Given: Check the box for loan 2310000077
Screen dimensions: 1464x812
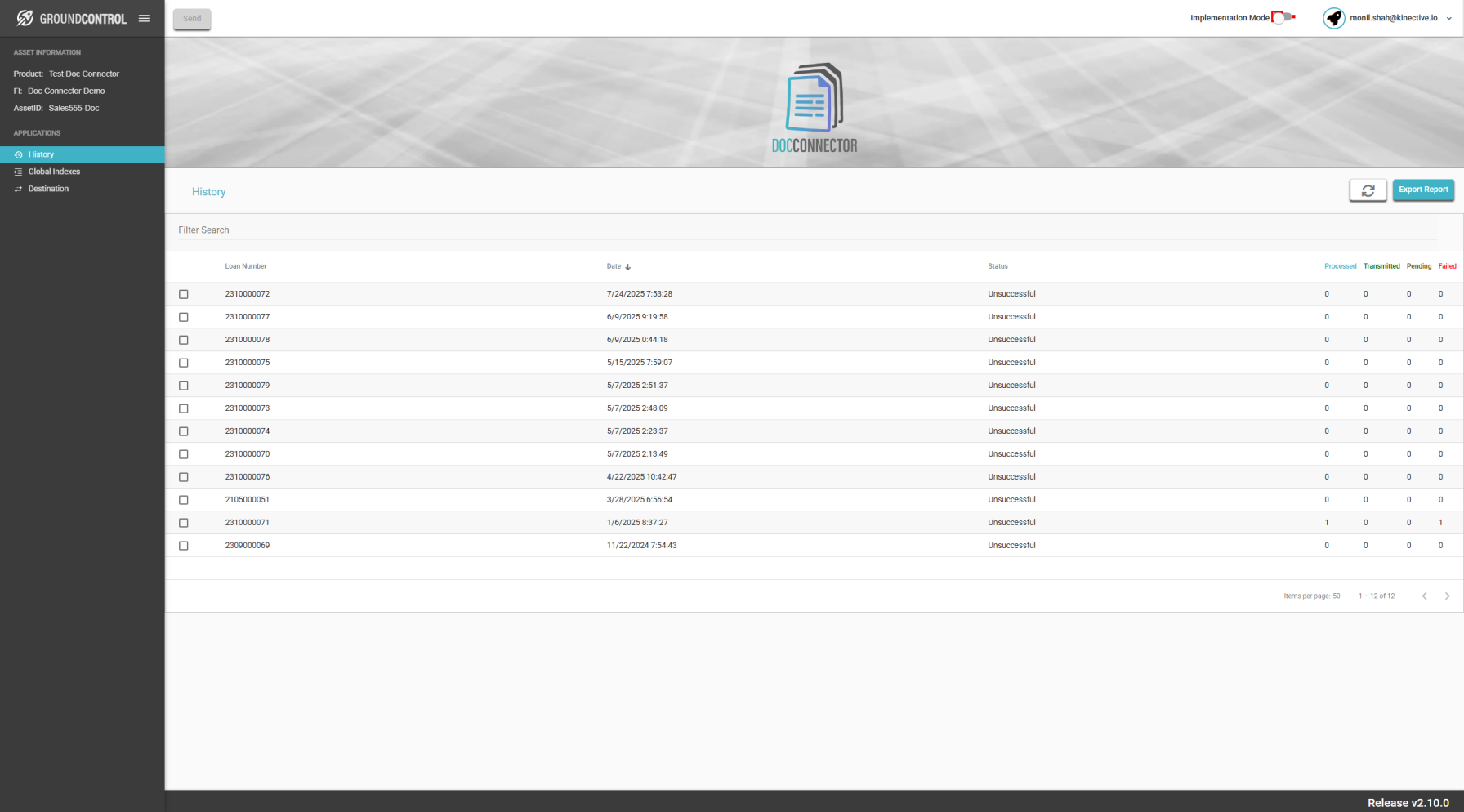Looking at the screenshot, I should (184, 317).
